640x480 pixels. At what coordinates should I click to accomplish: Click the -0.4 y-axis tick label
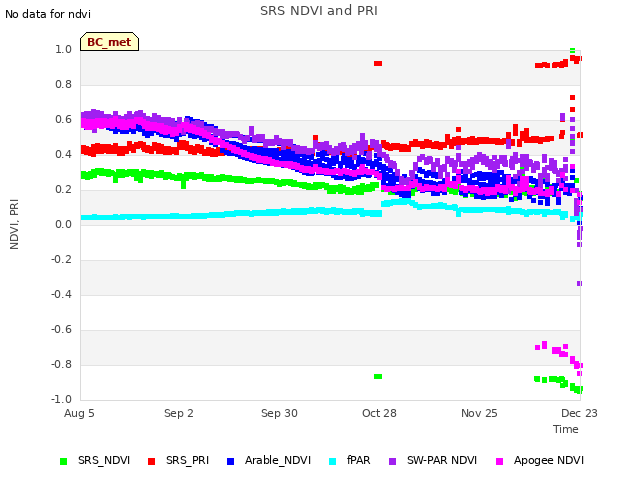pyautogui.click(x=61, y=294)
